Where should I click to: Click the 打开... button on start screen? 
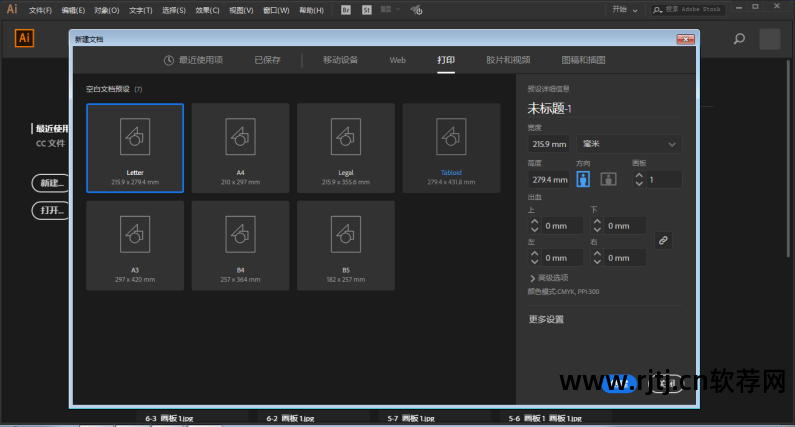(x=50, y=210)
